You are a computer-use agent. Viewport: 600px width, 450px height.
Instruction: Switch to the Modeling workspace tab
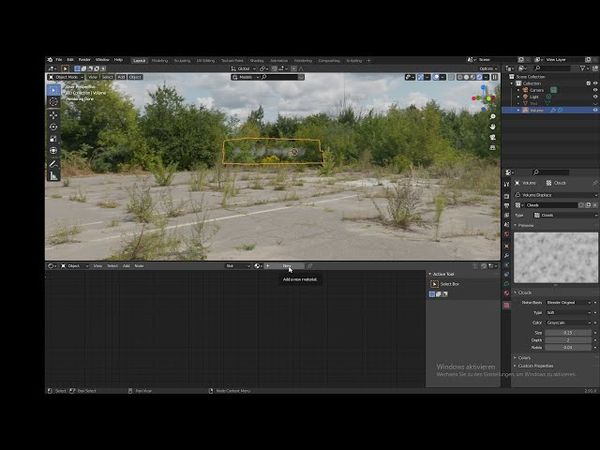(x=160, y=60)
